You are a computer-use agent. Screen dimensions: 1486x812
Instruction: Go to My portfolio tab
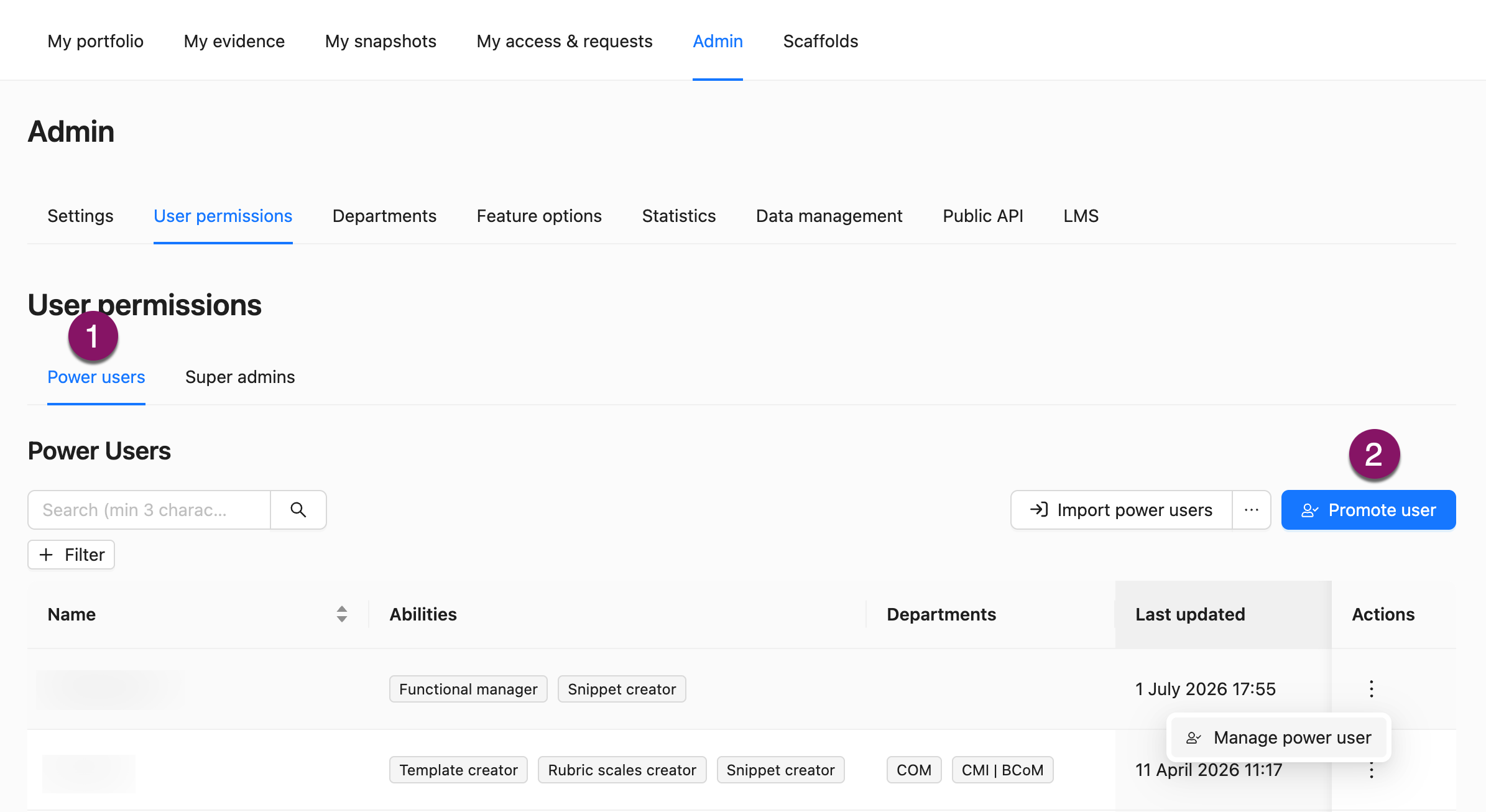(96, 41)
